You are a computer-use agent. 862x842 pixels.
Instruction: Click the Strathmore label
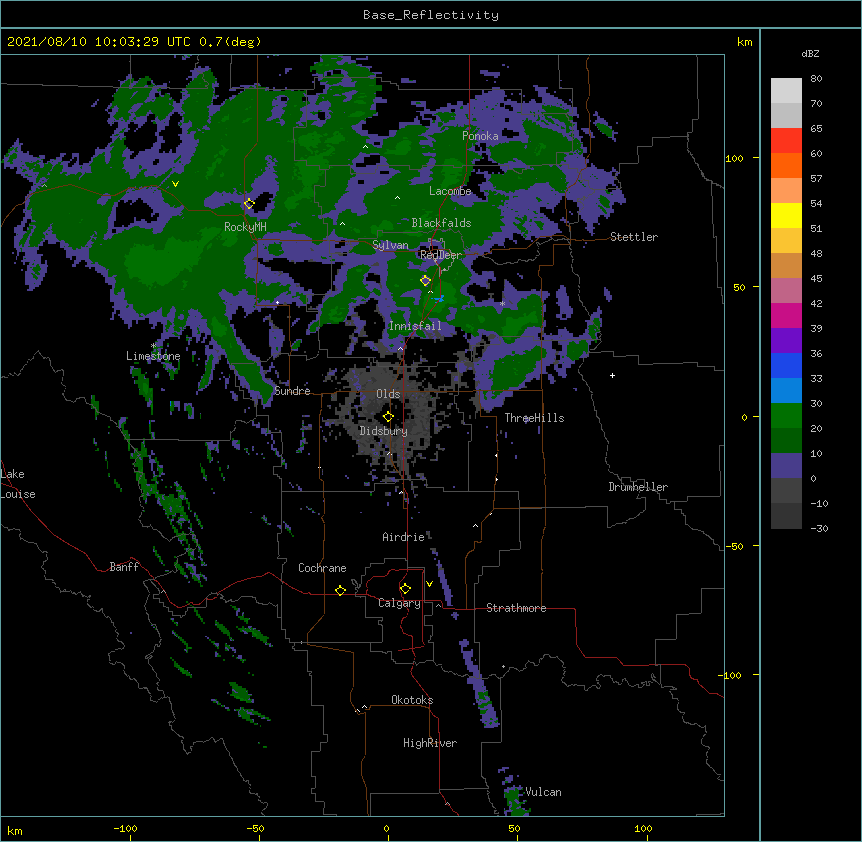pos(516,608)
